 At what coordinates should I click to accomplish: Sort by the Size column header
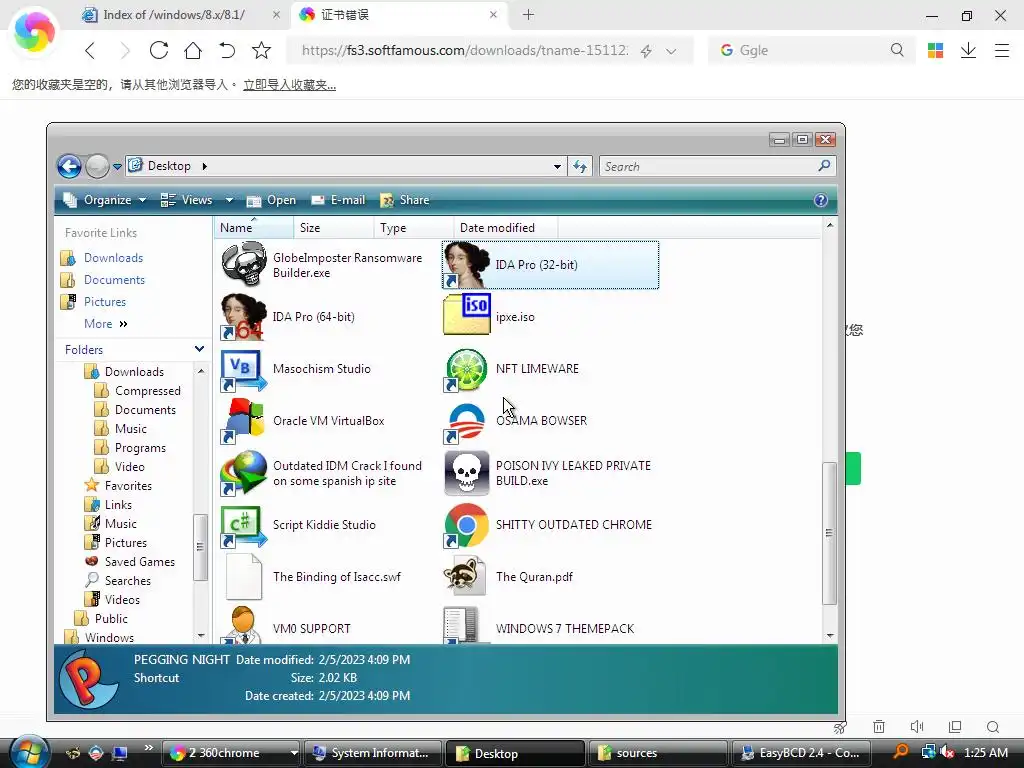click(x=334, y=228)
